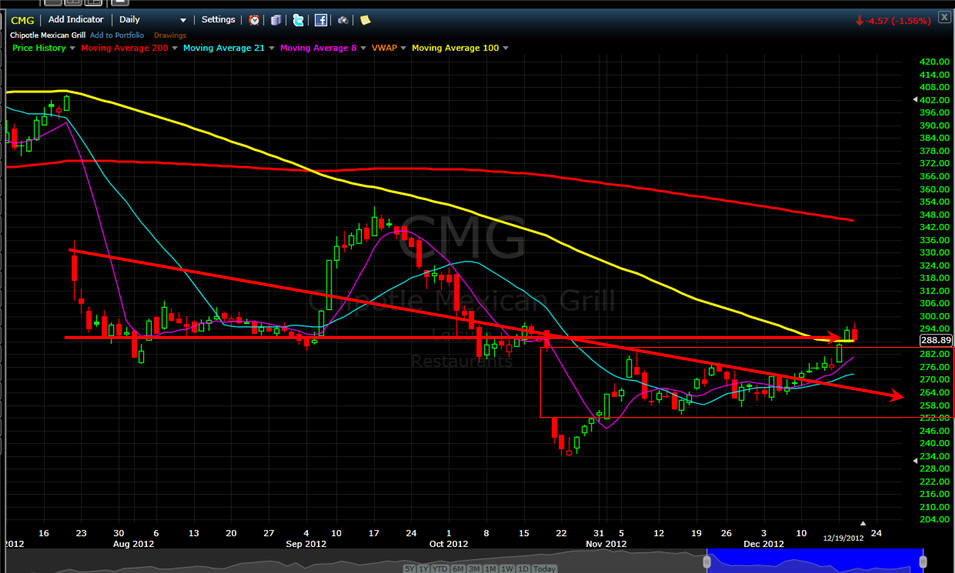This screenshot has height=573, width=955.
Task: Click the alarm clock alert icon
Action: click(254, 20)
